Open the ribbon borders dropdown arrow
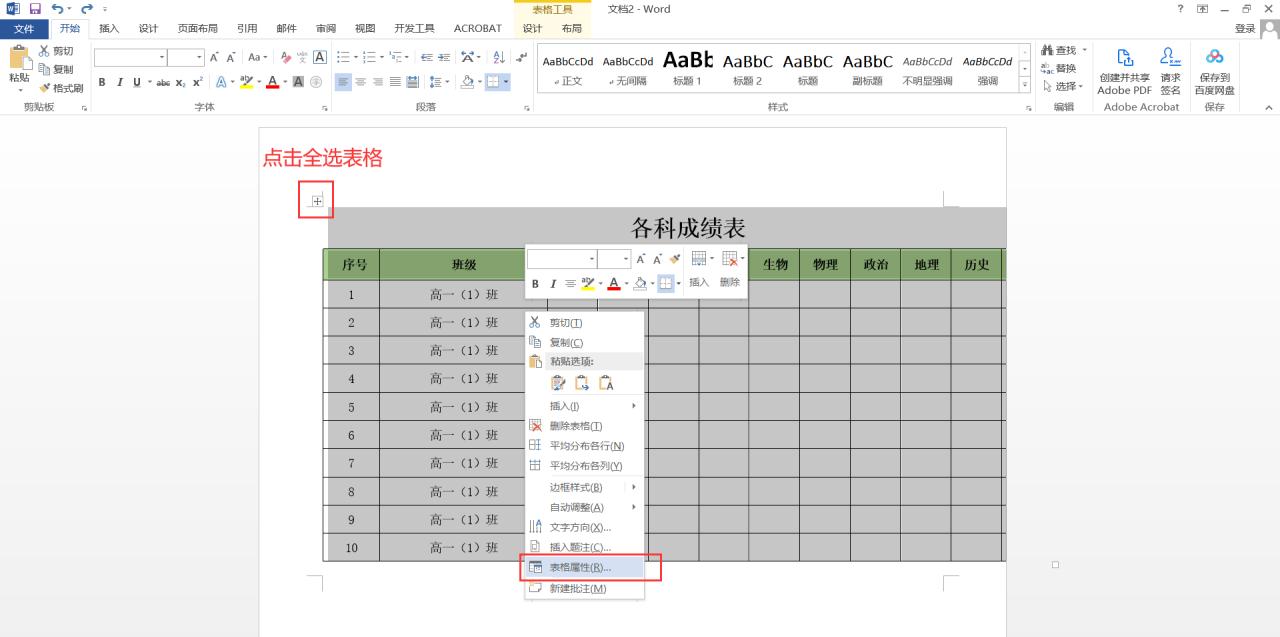The height and width of the screenshot is (637, 1280). (507, 82)
